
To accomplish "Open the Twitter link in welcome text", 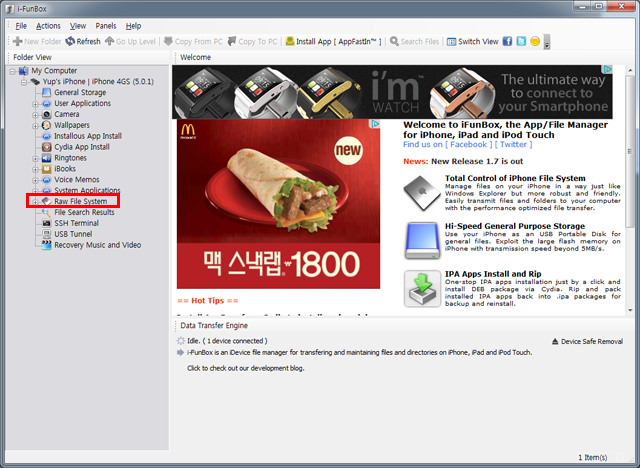I will (513, 144).
